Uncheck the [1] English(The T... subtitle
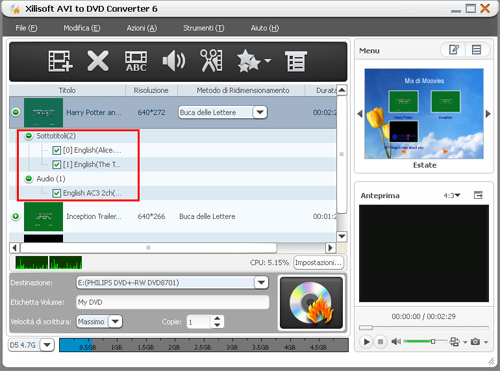 point(56,165)
